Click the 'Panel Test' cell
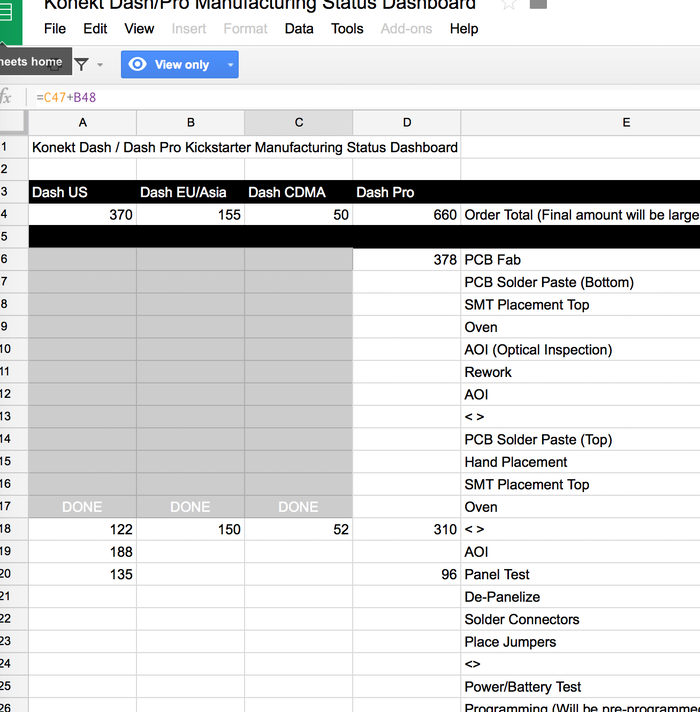 tap(581, 574)
